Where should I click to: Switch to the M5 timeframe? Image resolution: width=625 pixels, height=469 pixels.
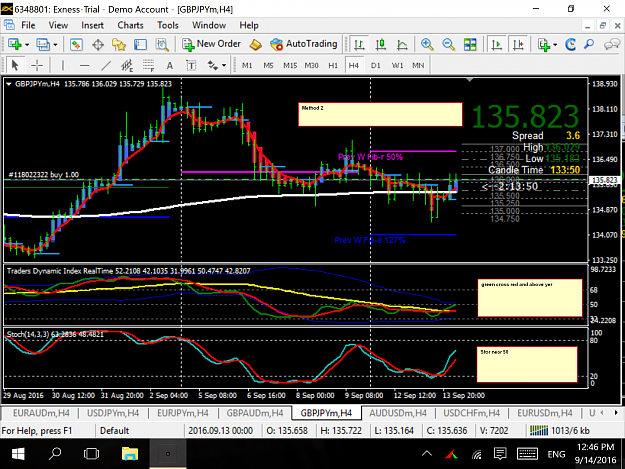coord(268,65)
